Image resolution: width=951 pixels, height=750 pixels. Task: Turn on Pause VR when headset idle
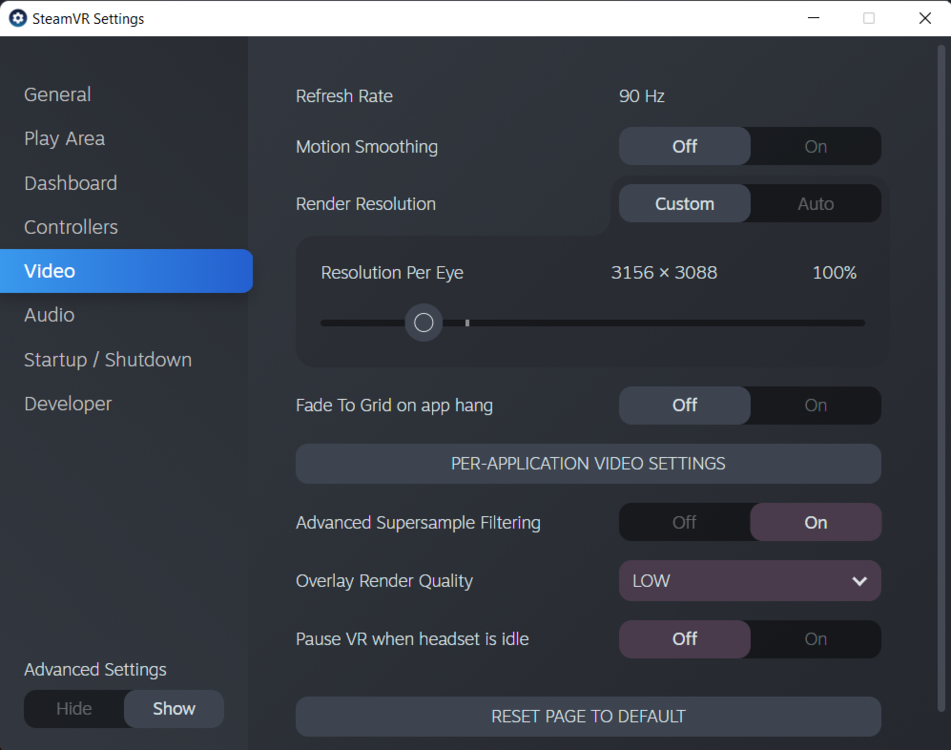pyautogui.click(x=815, y=639)
